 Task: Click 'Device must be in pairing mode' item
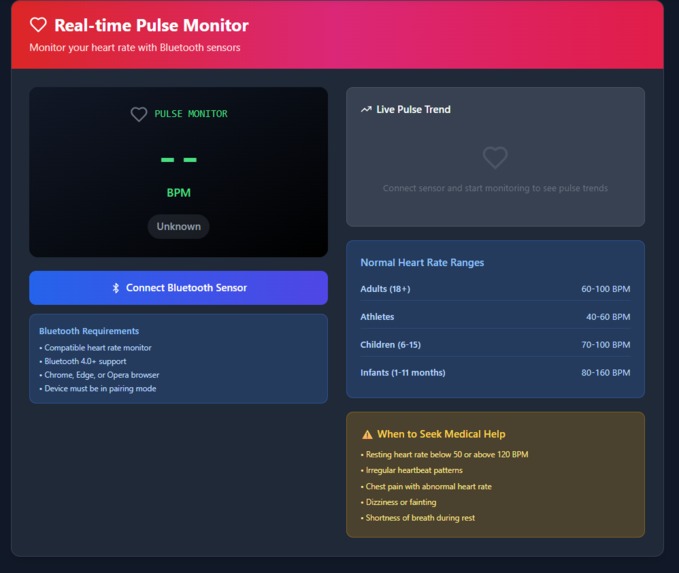click(x=98, y=388)
